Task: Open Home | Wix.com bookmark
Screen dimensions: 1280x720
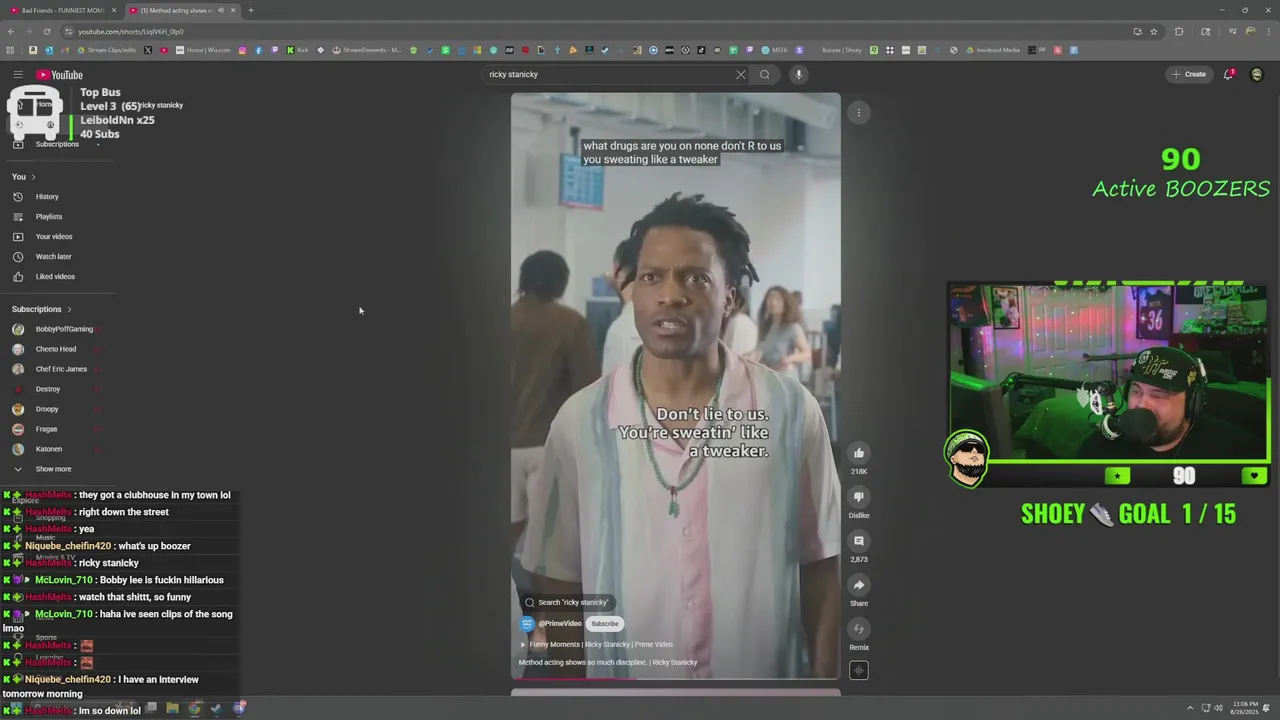Action: (x=203, y=50)
